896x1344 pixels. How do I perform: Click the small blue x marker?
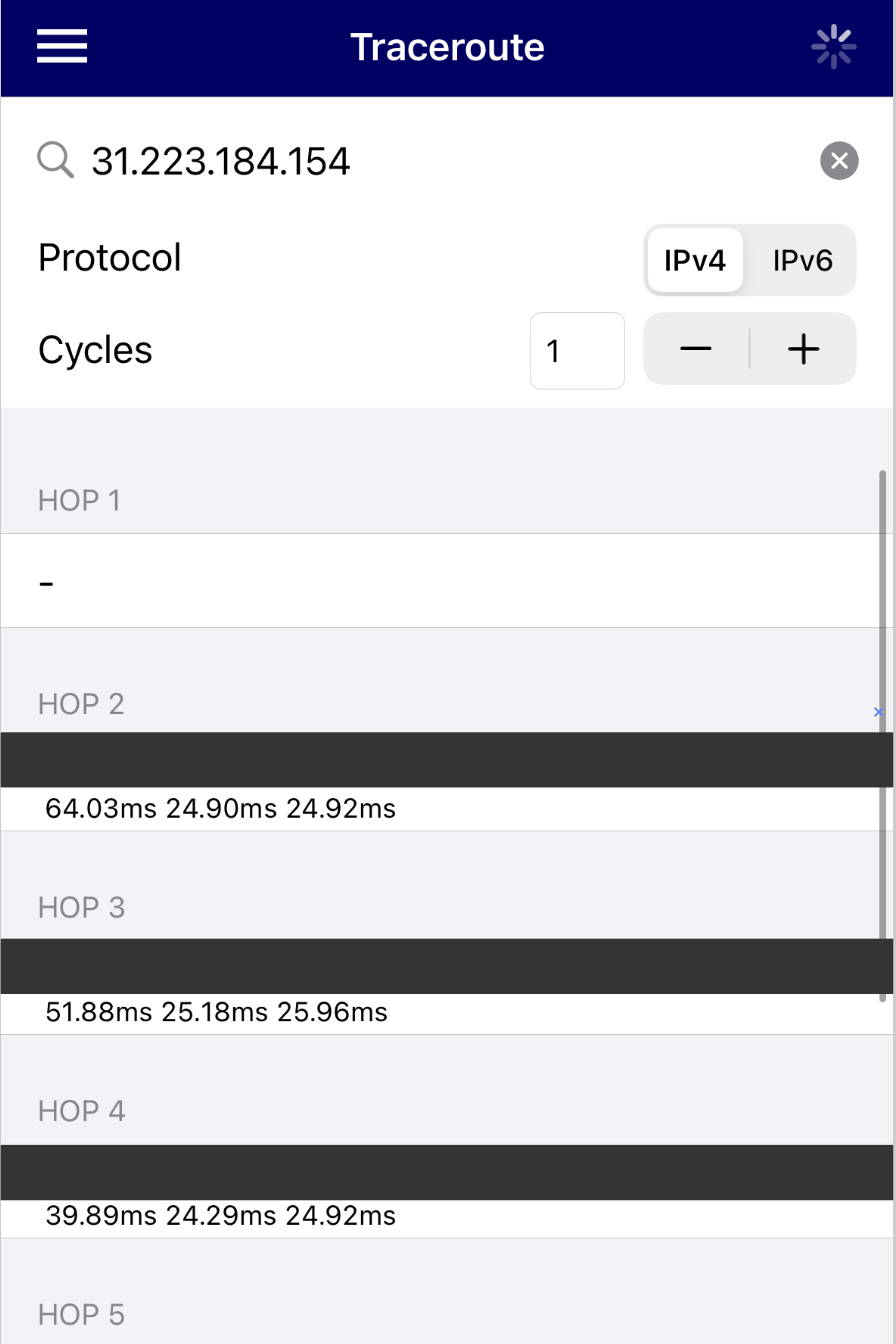879,712
